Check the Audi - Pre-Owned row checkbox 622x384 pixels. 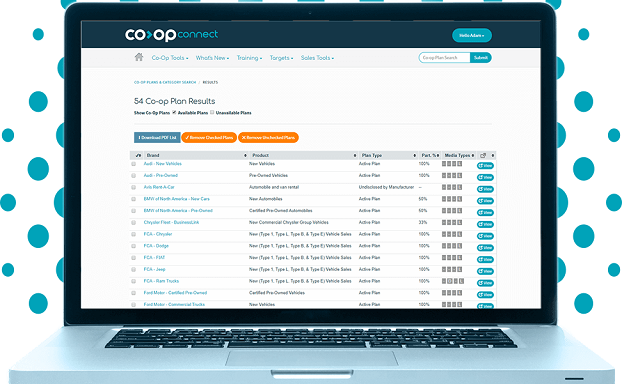point(134,175)
